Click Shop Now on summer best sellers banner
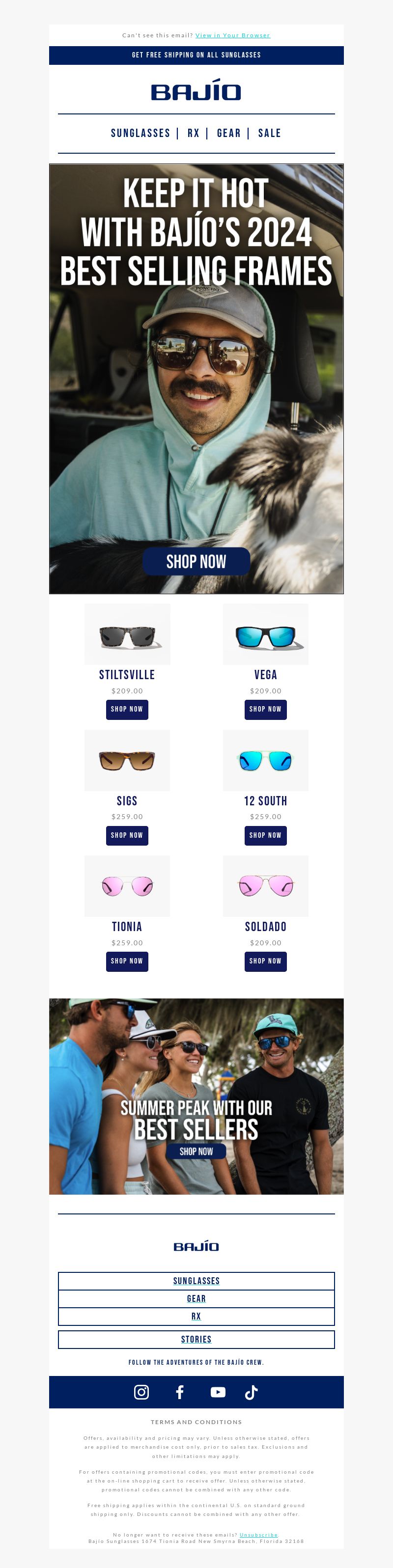Viewport: 393px width, 1568px height. point(196,1151)
